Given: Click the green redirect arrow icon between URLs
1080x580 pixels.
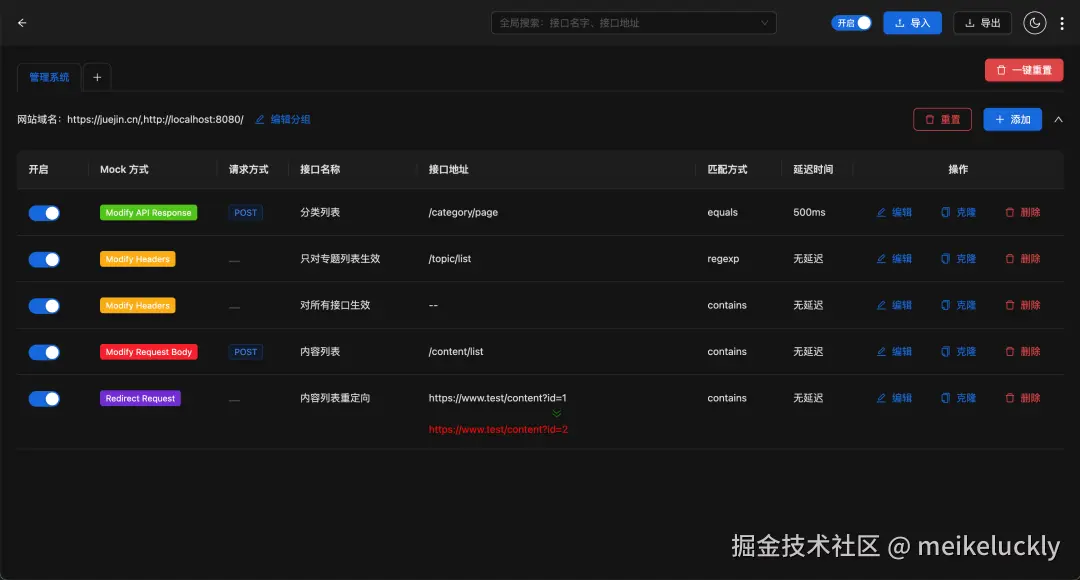Looking at the screenshot, I should 557,413.
